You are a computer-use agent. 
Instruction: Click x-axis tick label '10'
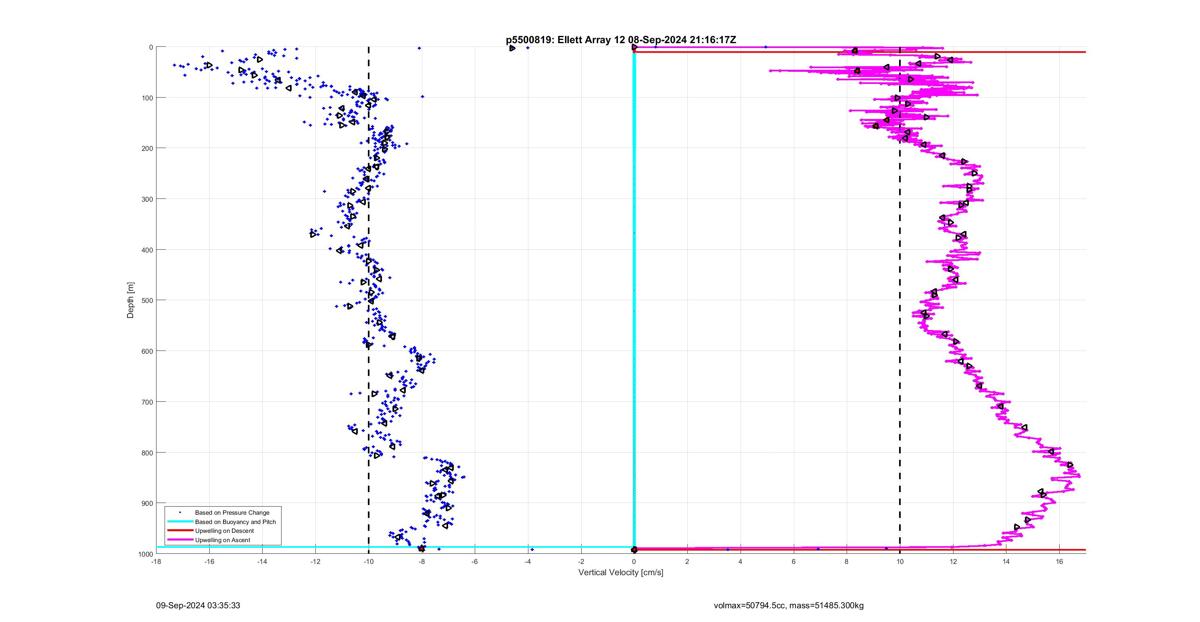pos(900,562)
